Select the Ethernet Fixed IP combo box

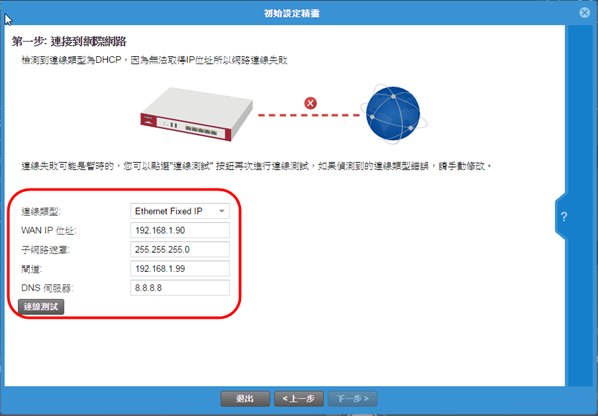click(x=180, y=211)
